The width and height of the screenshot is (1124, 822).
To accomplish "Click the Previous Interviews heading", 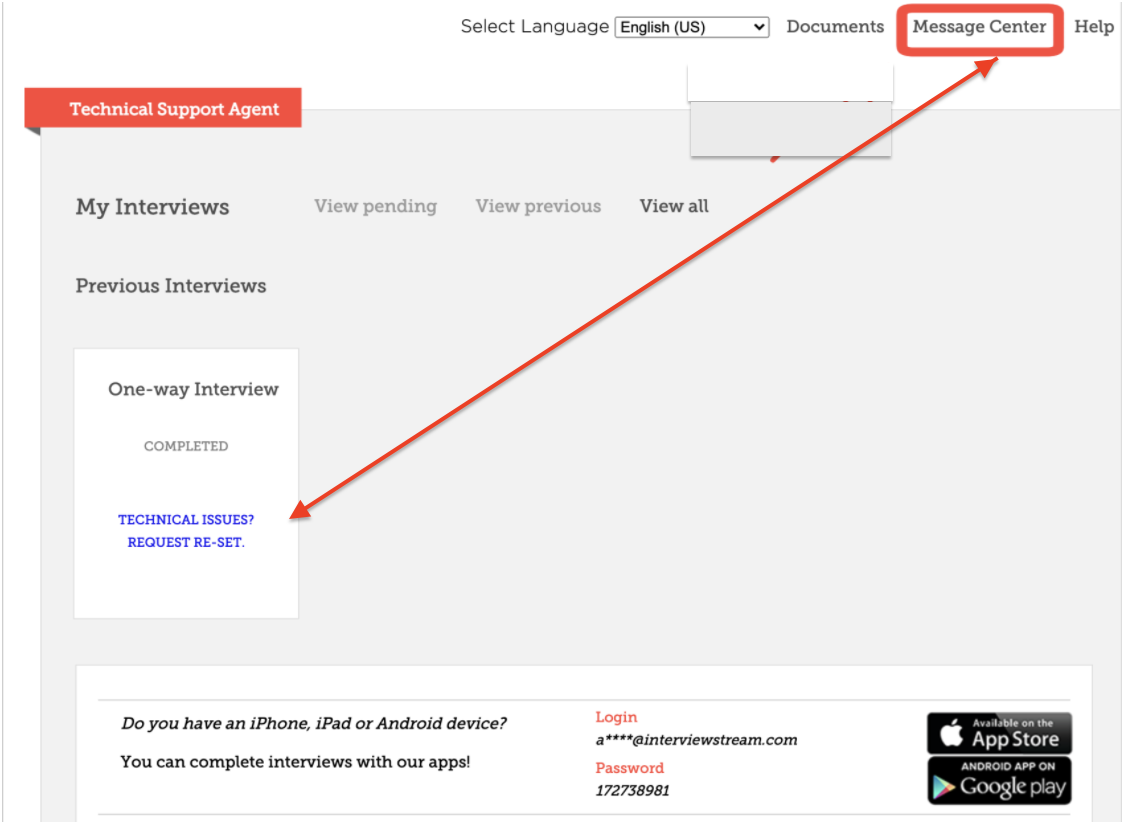I will click(x=171, y=286).
